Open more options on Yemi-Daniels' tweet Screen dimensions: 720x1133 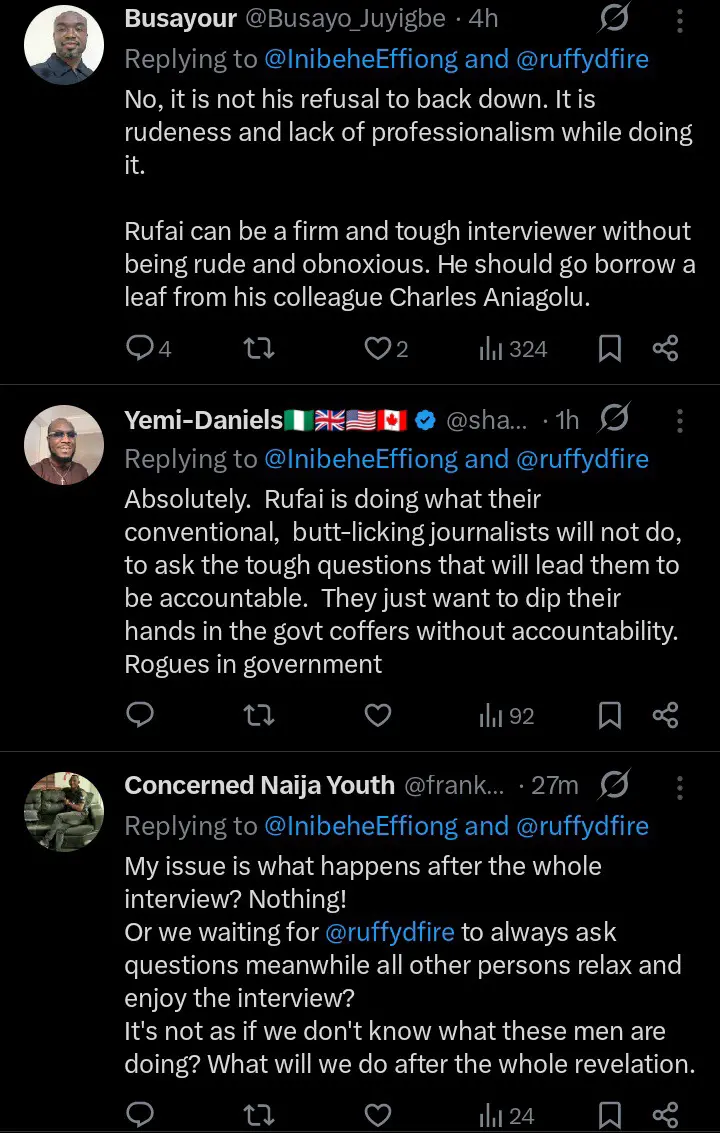679,421
